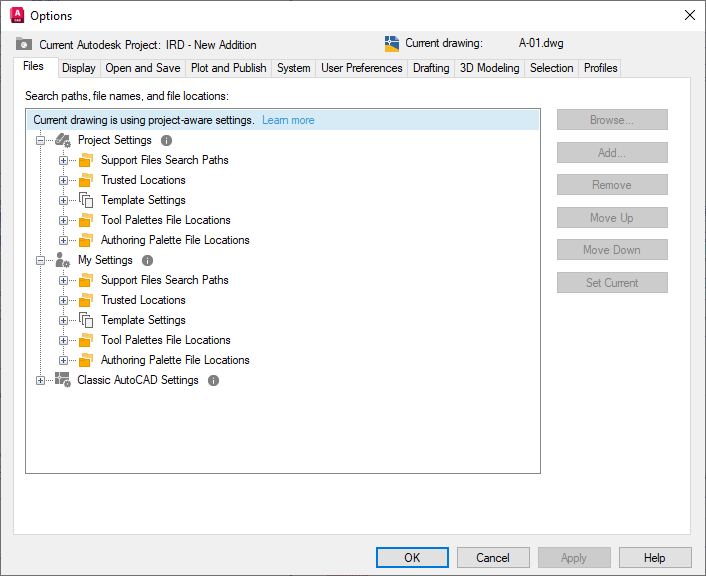The width and height of the screenshot is (706, 576).
Task: Switch to the Display tab
Action: [79, 68]
